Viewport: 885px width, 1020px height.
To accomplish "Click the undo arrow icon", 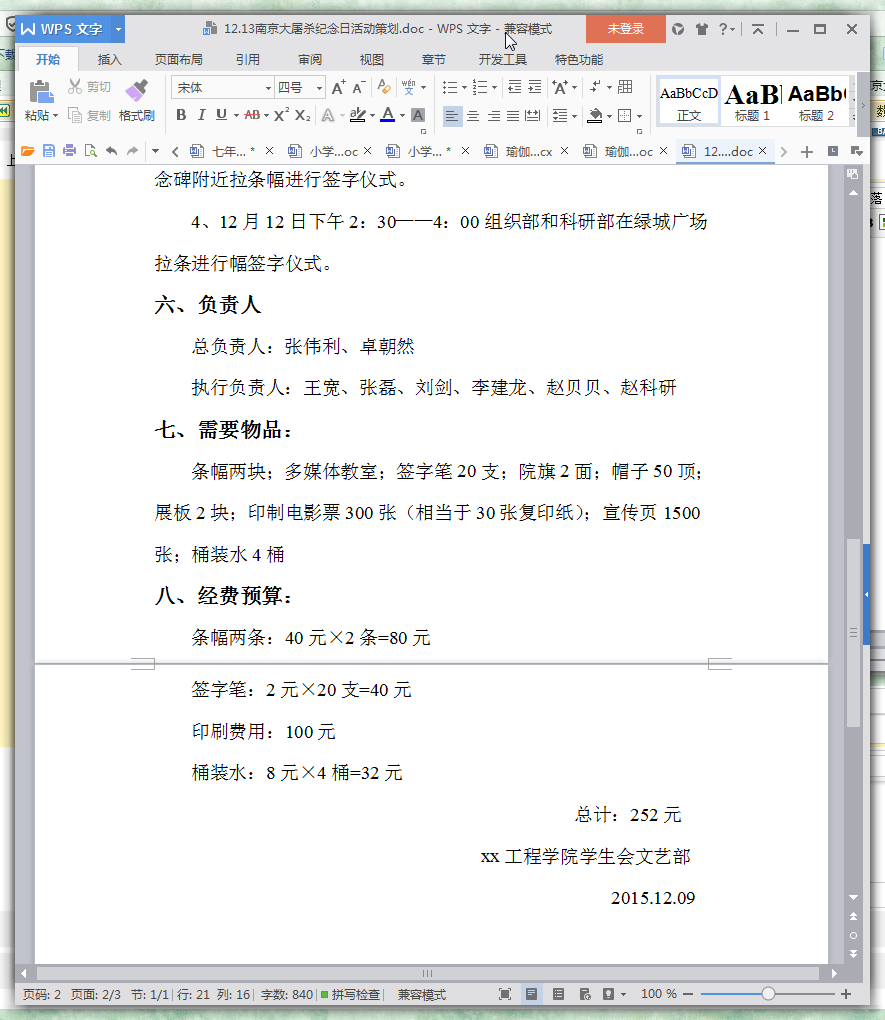I will tap(111, 151).
